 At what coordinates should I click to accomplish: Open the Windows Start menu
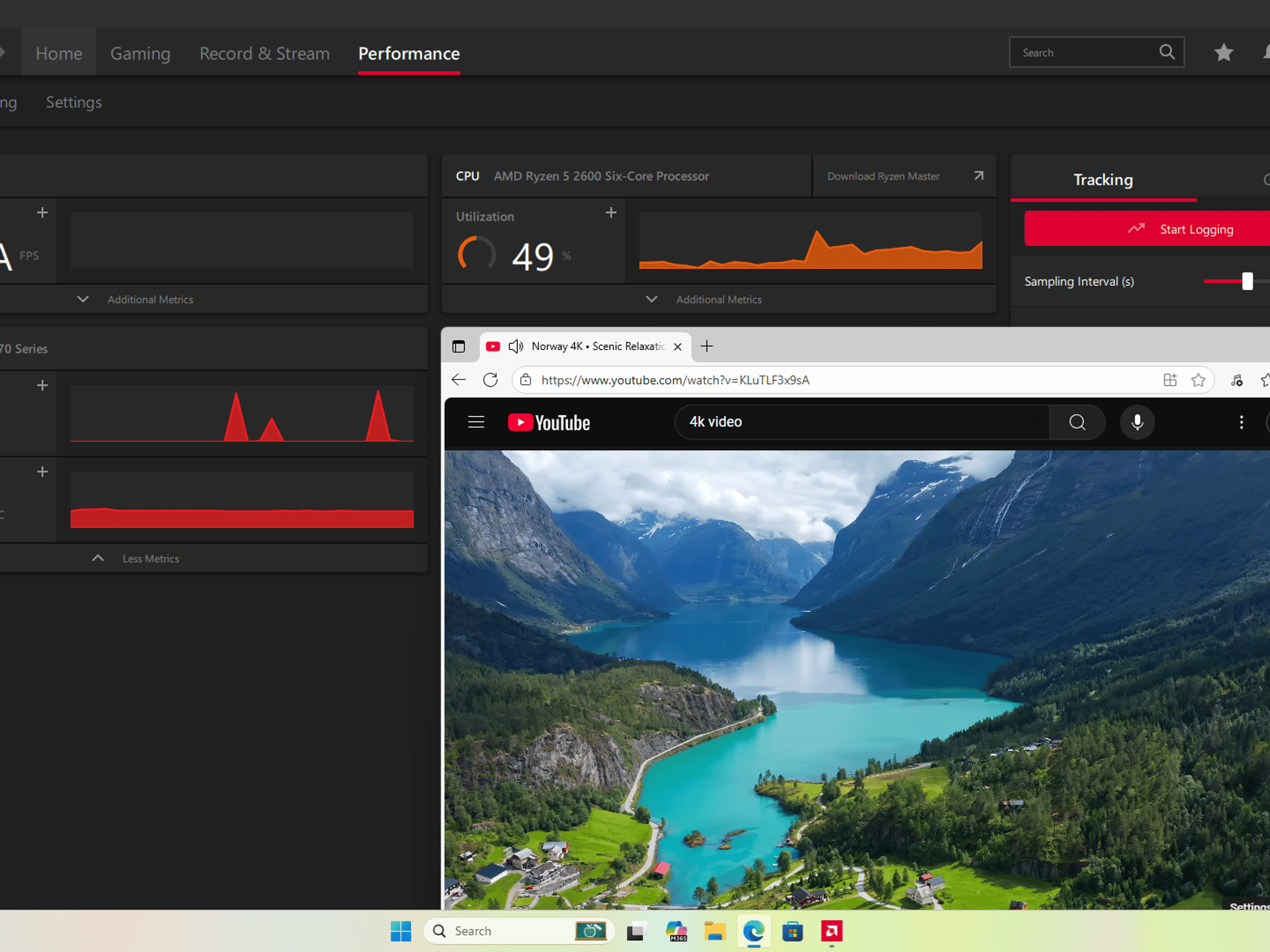(401, 931)
